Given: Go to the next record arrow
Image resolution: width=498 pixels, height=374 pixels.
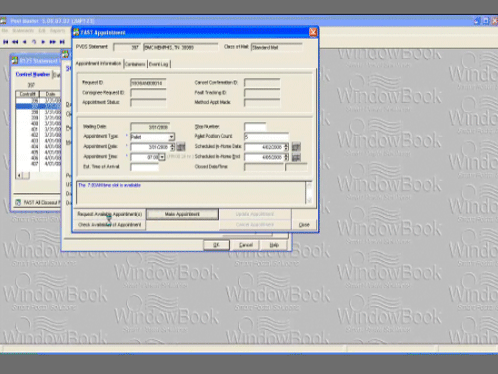Looking at the screenshot, I should [x=43, y=42].
